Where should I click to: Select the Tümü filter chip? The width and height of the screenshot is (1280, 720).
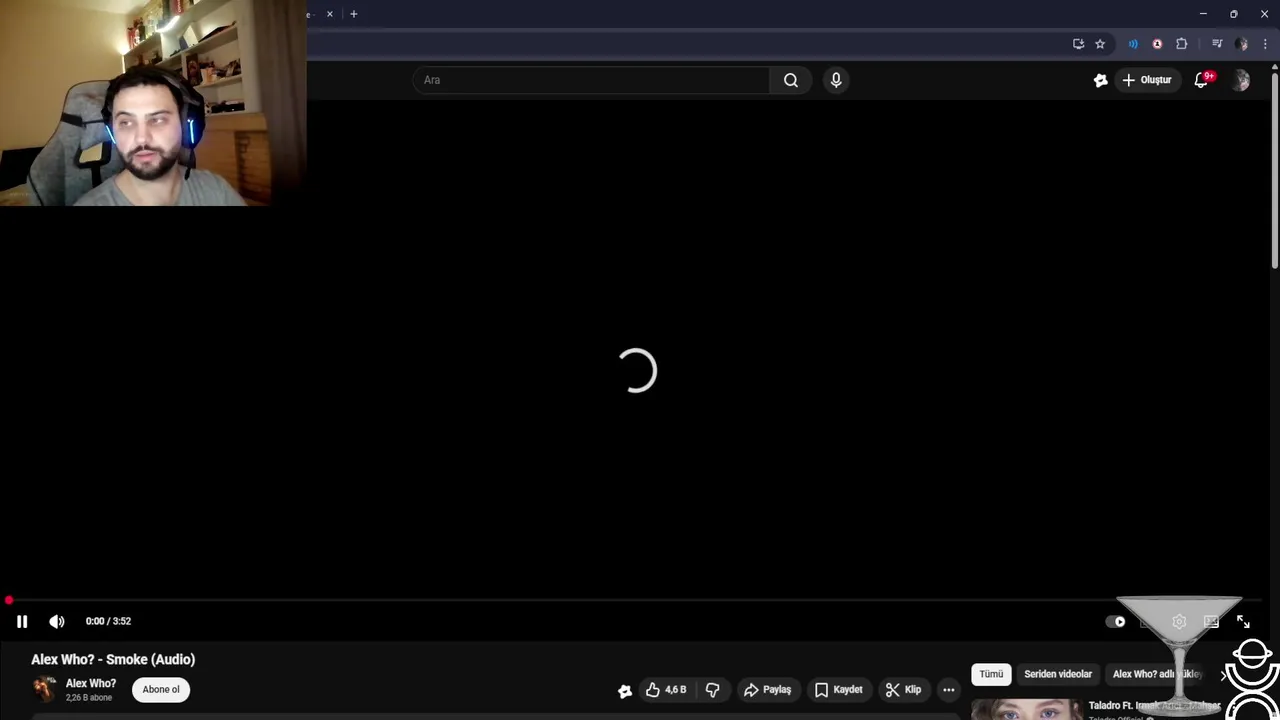click(x=991, y=674)
